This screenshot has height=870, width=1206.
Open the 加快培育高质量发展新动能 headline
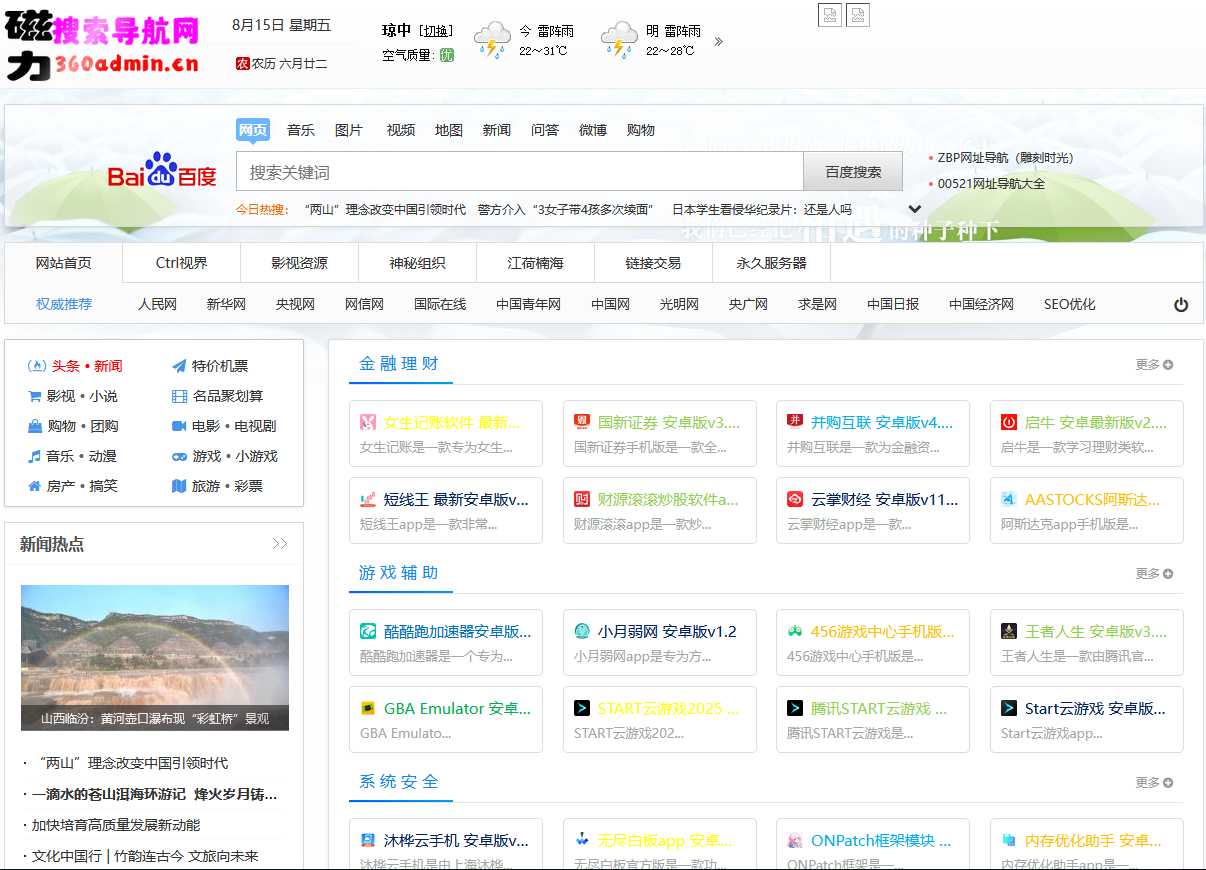pos(116,825)
